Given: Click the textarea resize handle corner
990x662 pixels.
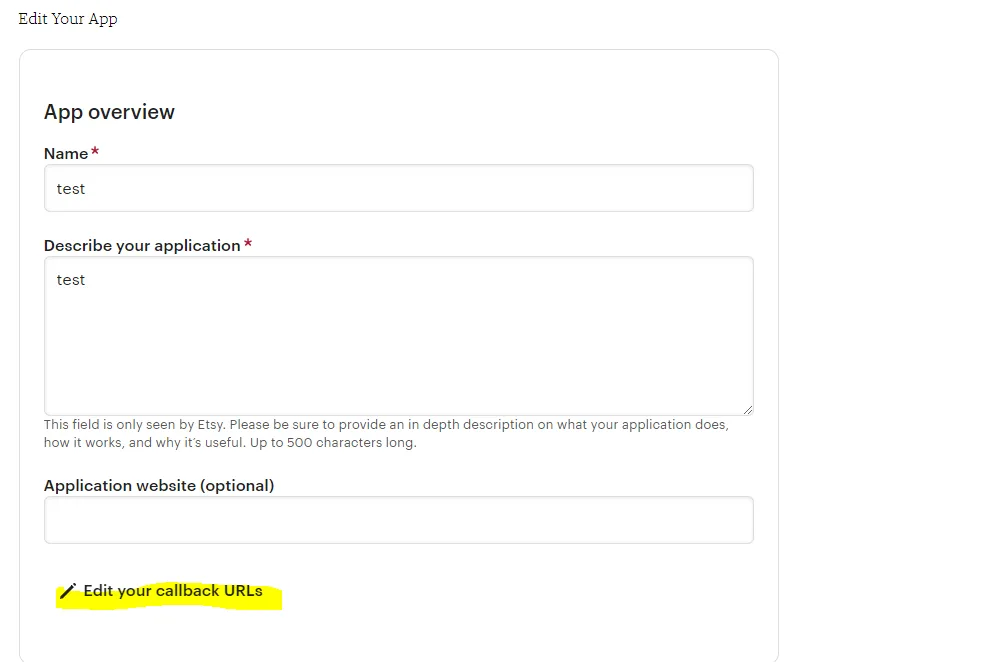Looking at the screenshot, I should (x=748, y=410).
